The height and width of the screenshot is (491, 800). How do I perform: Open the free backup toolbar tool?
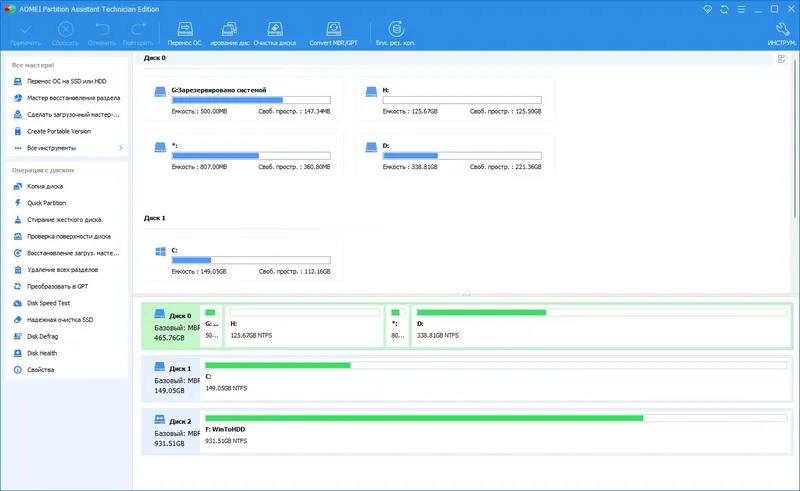click(396, 34)
